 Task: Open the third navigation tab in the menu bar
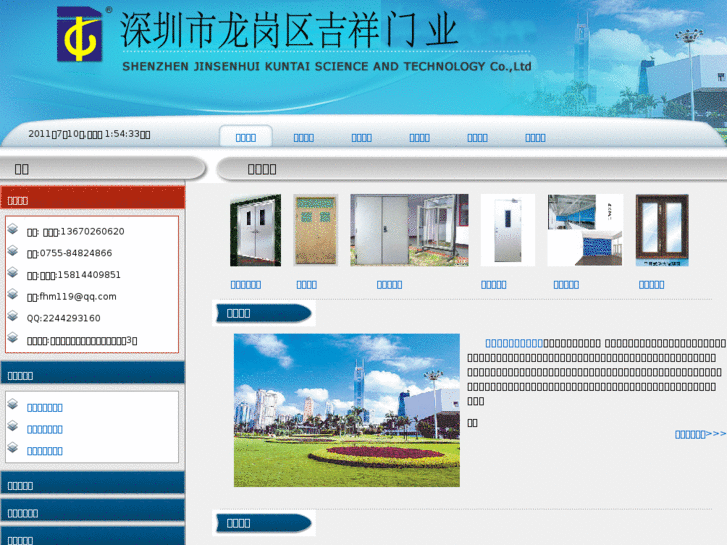(362, 138)
